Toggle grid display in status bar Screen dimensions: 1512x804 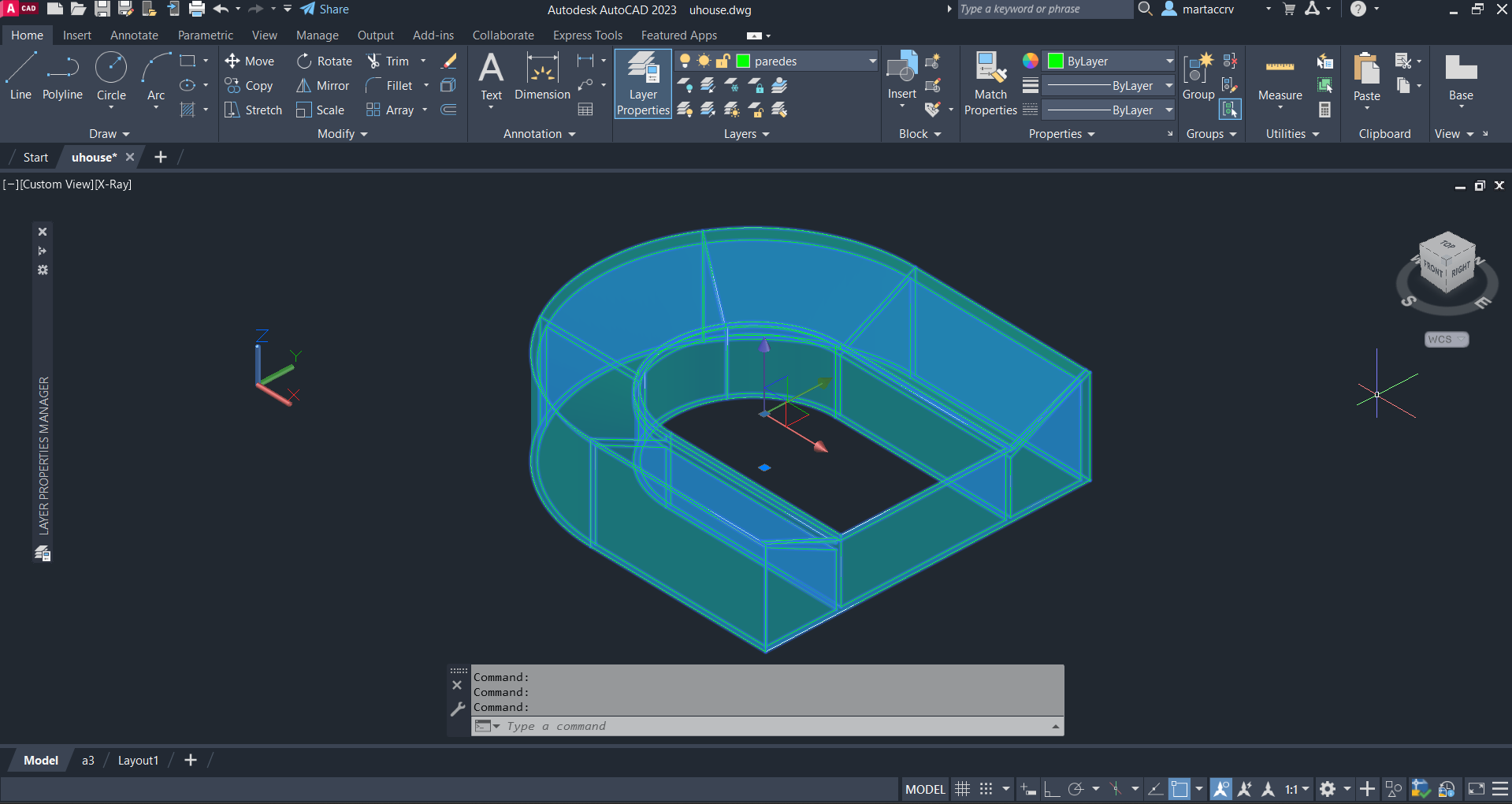pos(962,789)
